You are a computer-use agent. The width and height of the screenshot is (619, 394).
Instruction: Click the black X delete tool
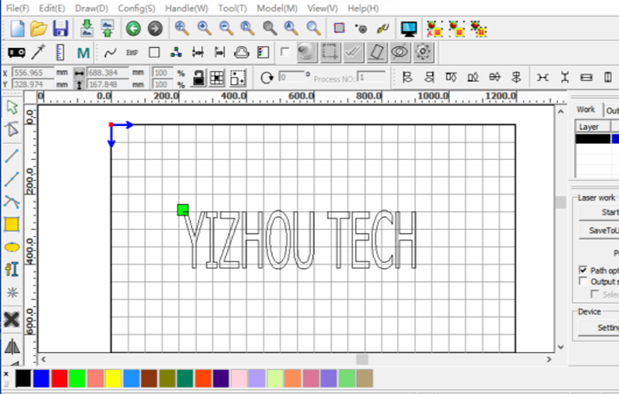(x=12, y=319)
